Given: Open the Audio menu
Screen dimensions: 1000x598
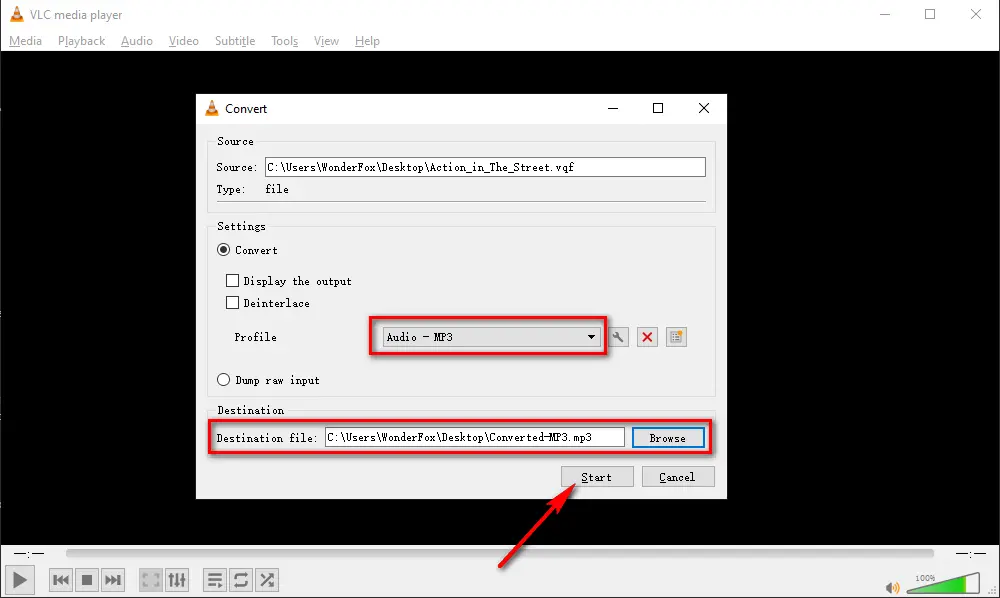Looking at the screenshot, I should (136, 41).
